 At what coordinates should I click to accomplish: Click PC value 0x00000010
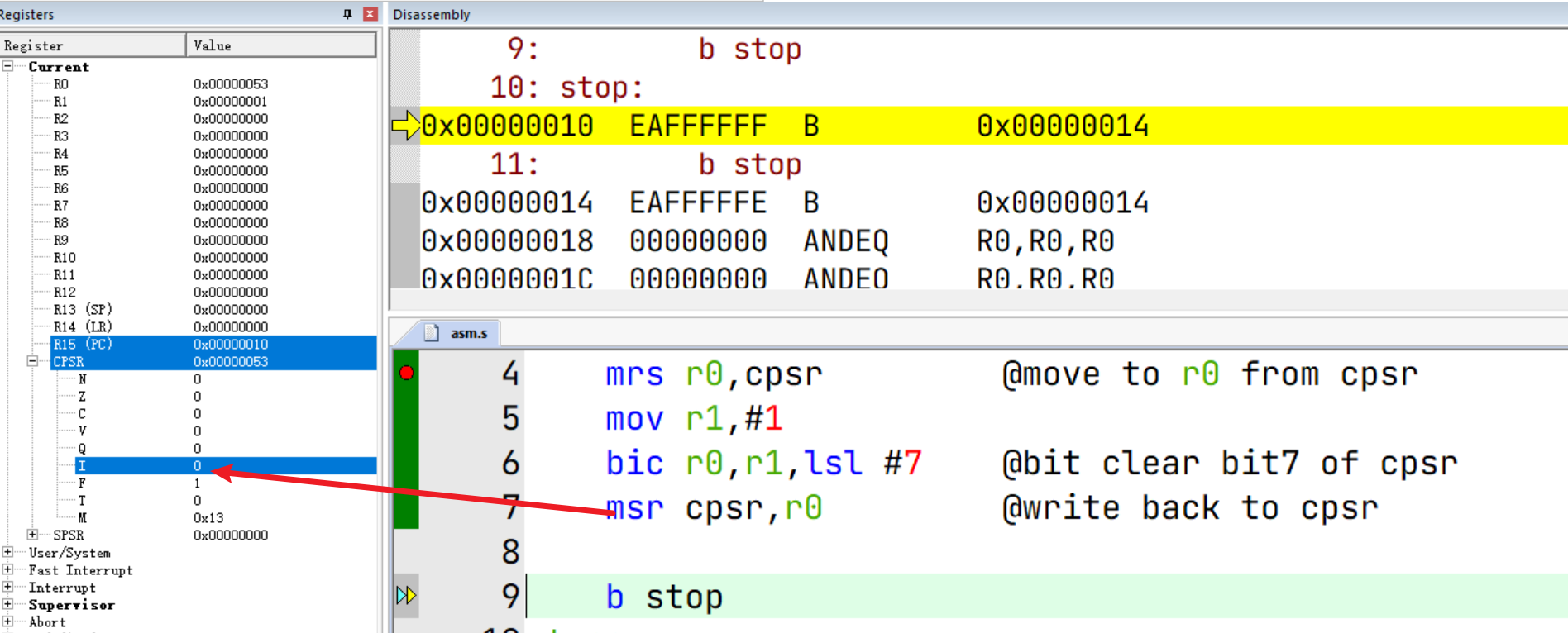pyautogui.click(x=231, y=344)
